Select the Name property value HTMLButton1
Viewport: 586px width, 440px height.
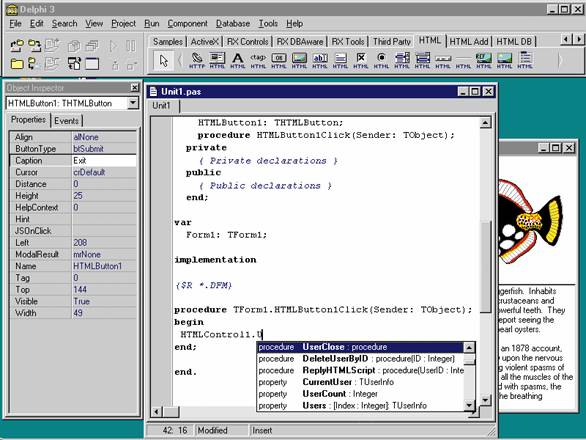[104, 266]
